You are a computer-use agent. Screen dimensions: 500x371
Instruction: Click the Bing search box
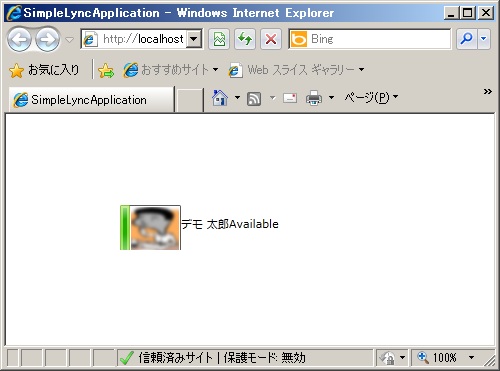click(x=370, y=39)
